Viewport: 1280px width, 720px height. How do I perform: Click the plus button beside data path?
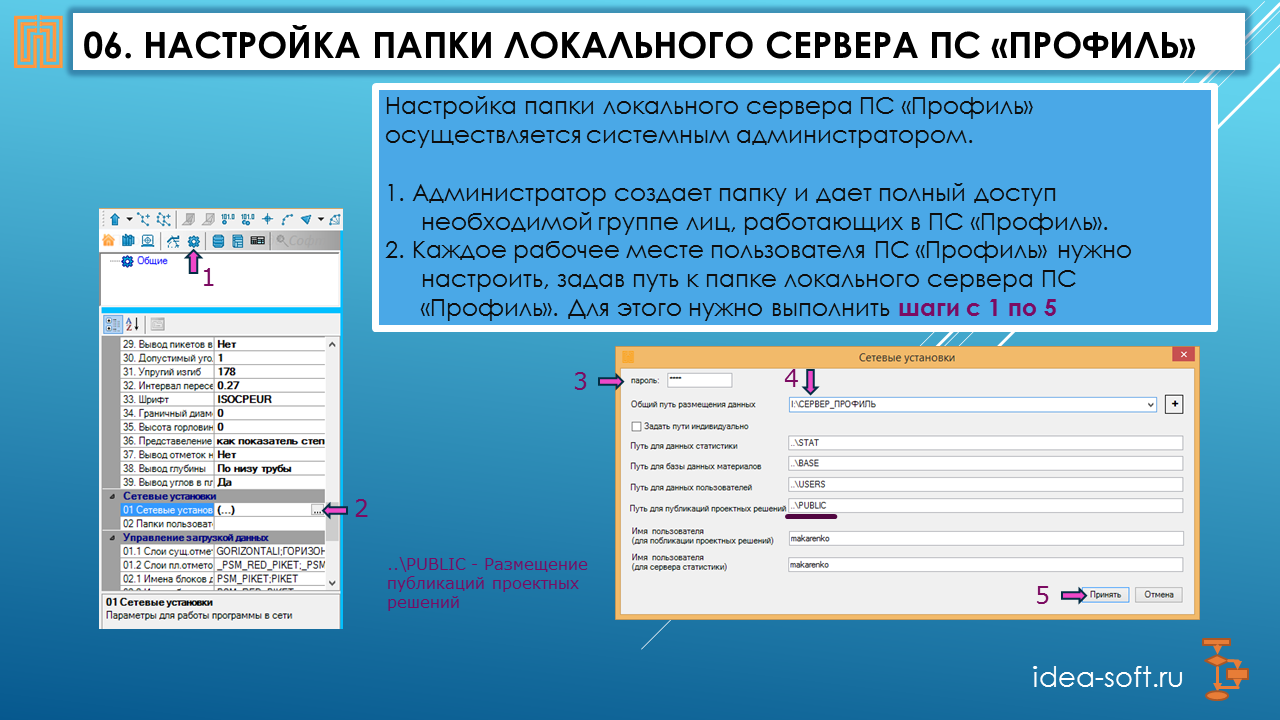click(1175, 404)
